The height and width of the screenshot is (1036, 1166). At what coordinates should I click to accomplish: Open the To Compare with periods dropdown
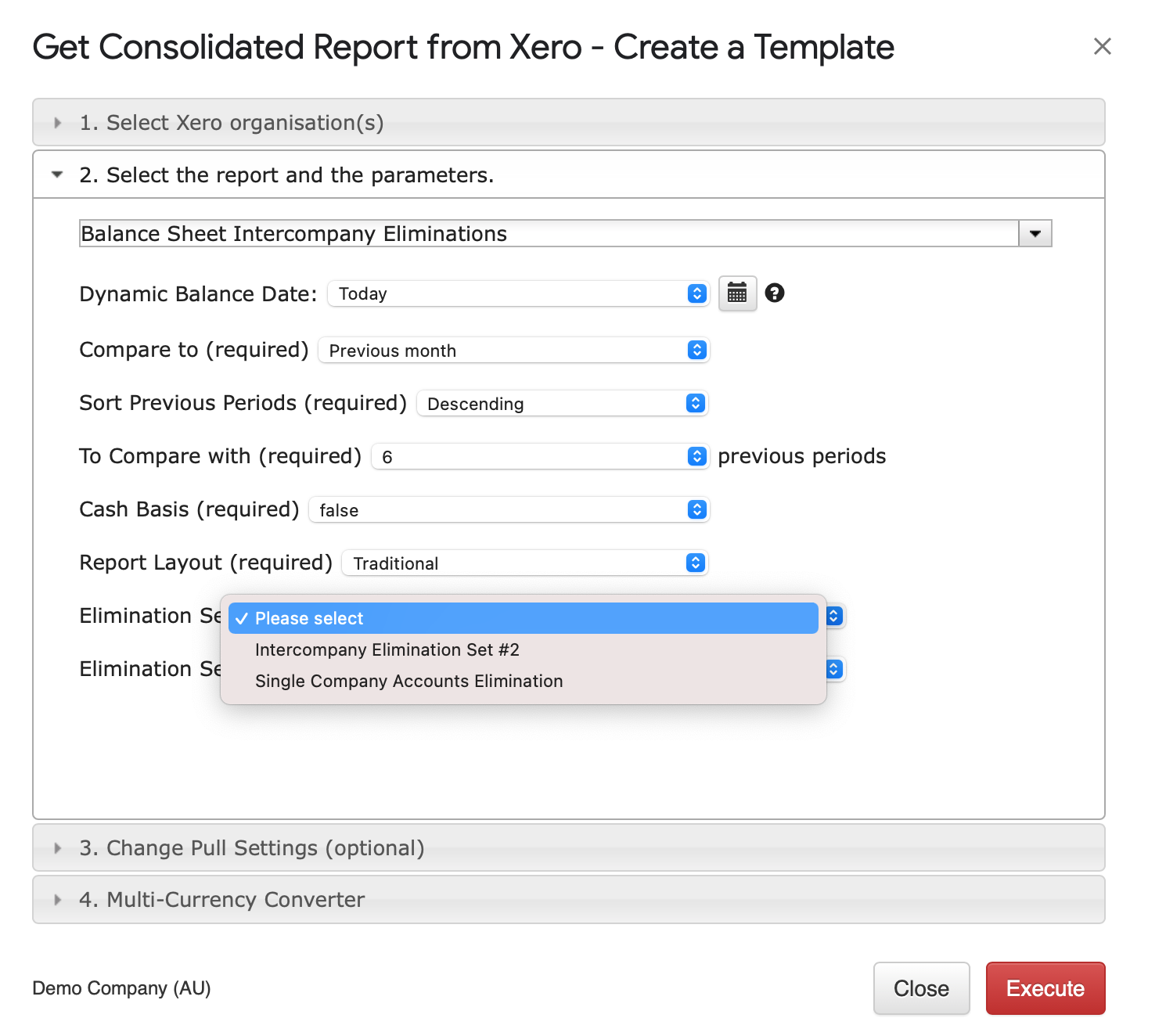540,456
